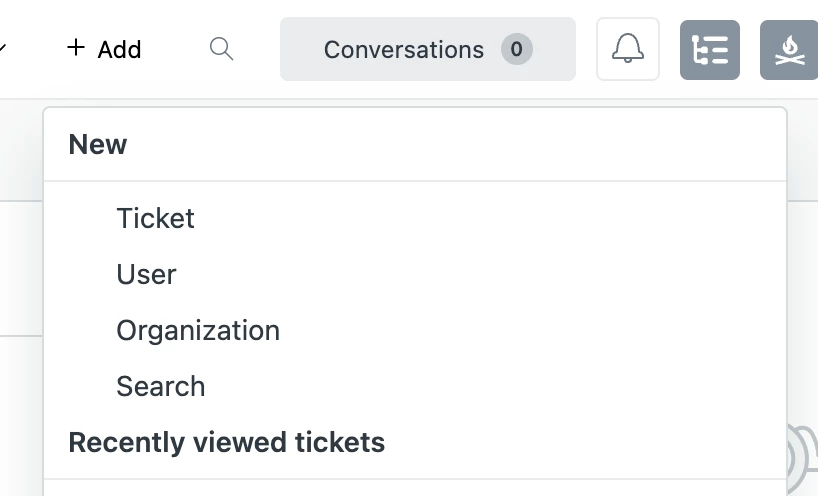The image size is (818, 496).
Task: Click the magnifier search icon in header
Action: (221, 49)
